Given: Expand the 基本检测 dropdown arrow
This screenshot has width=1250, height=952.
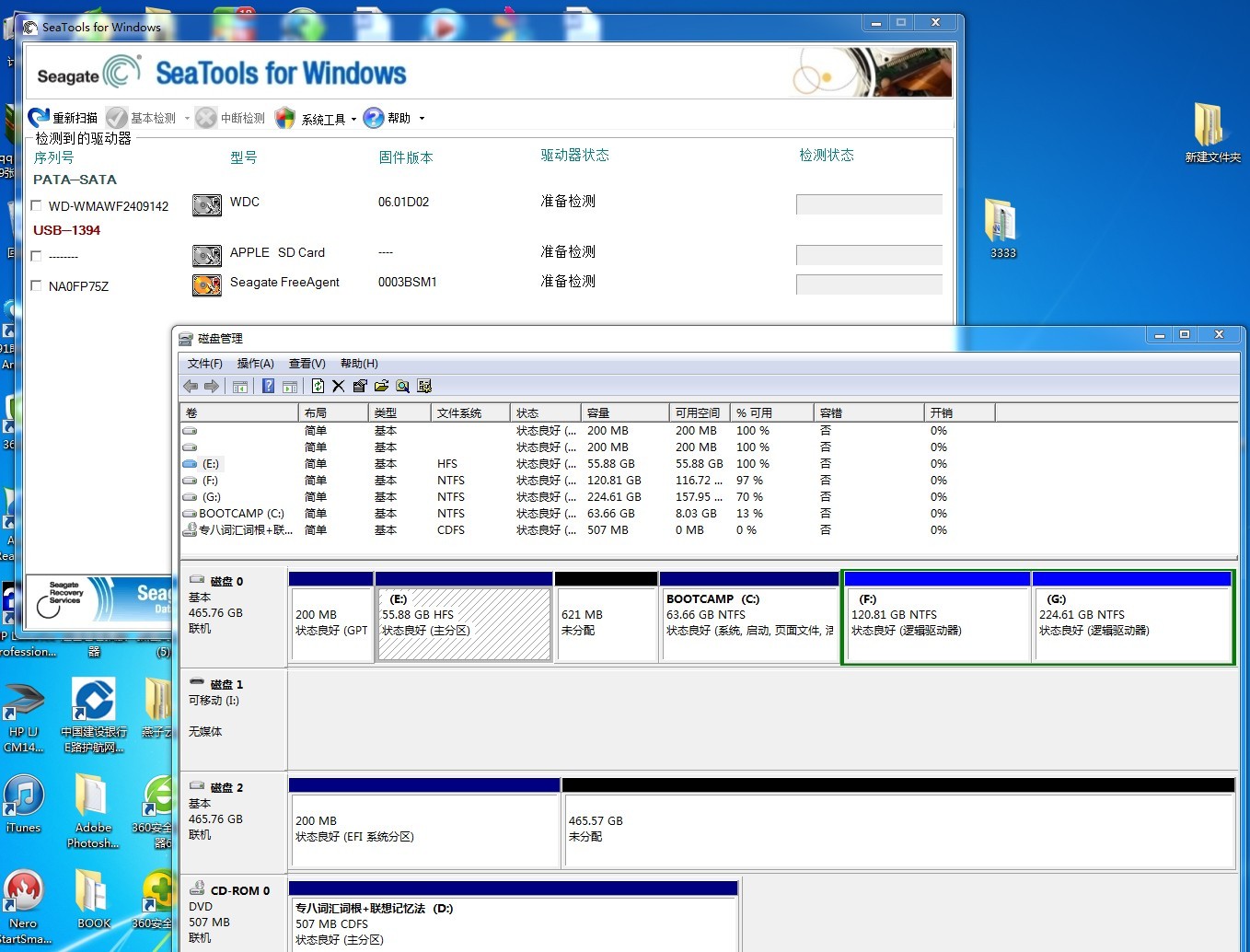Looking at the screenshot, I should [x=187, y=119].
